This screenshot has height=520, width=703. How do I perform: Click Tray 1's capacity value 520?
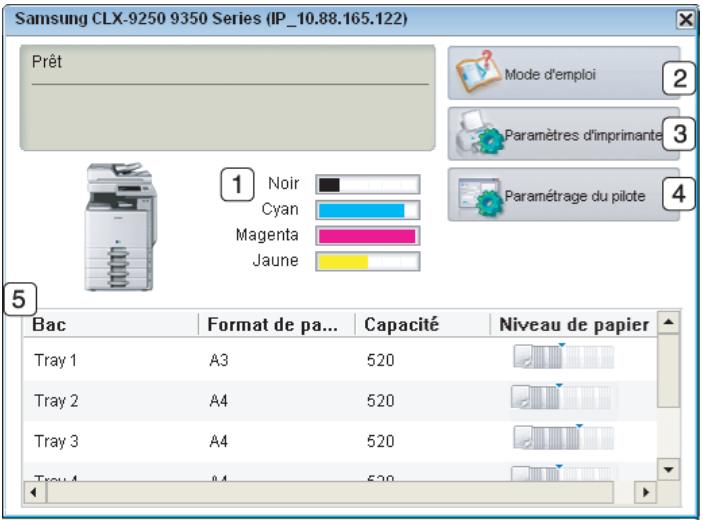coord(381,360)
